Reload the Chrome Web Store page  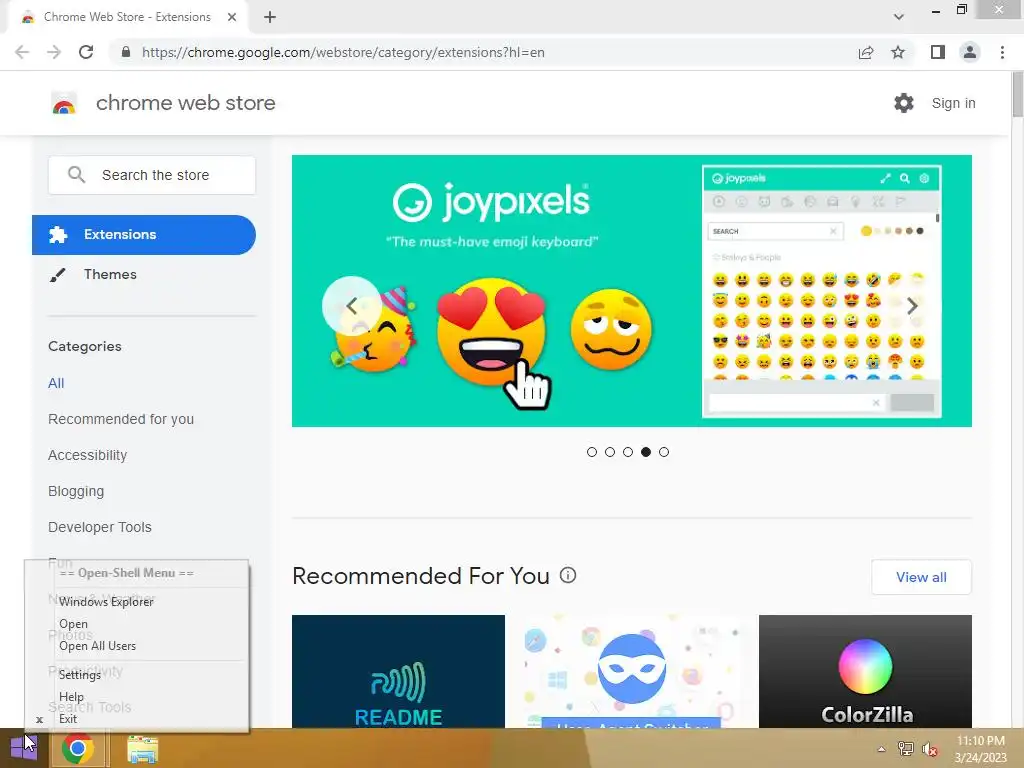86,52
